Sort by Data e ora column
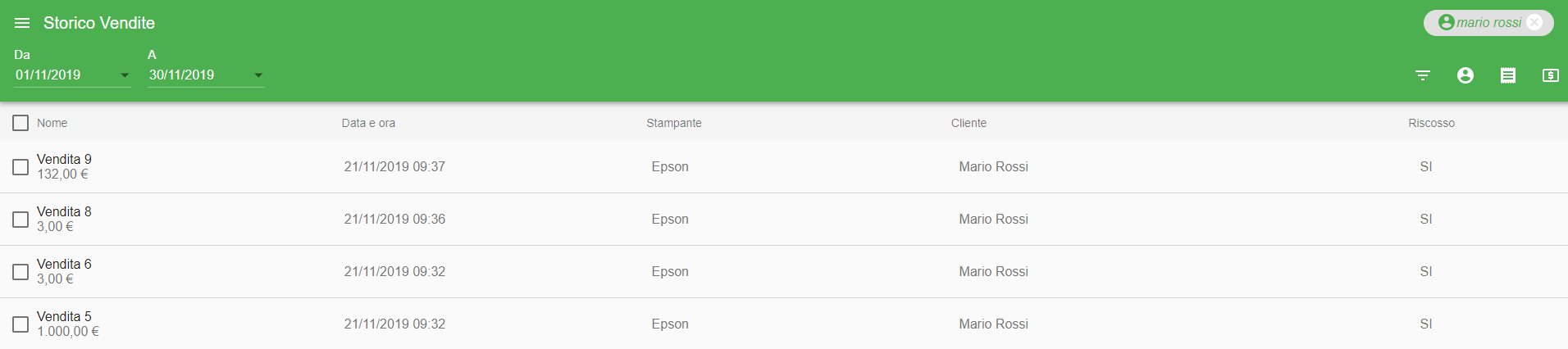The width and height of the screenshot is (1568, 349). [x=368, y=123]
